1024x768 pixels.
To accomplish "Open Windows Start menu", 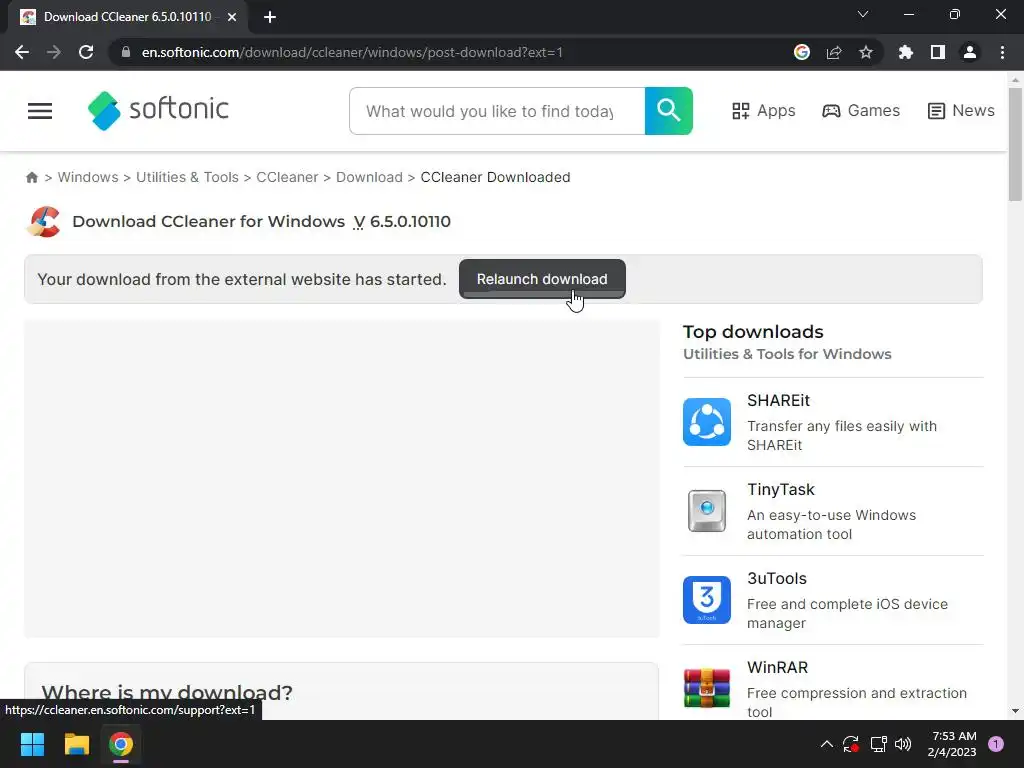I will (32, 744).
